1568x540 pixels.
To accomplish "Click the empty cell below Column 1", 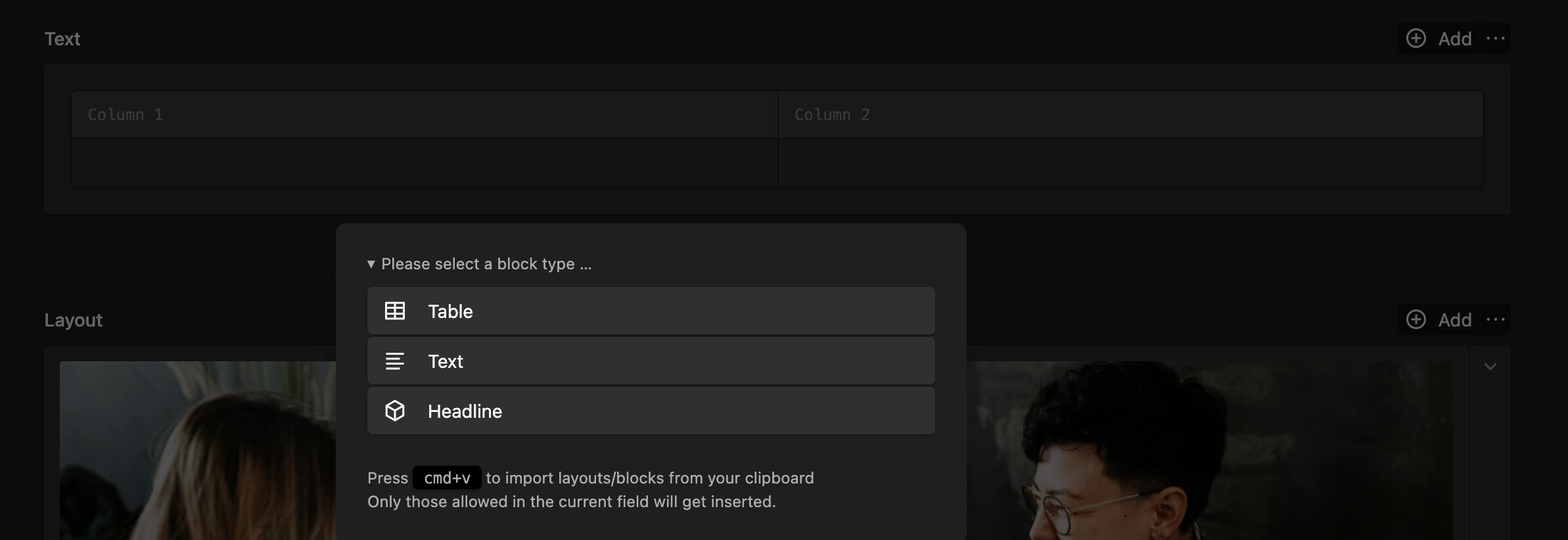I will (x=425, y=163).
